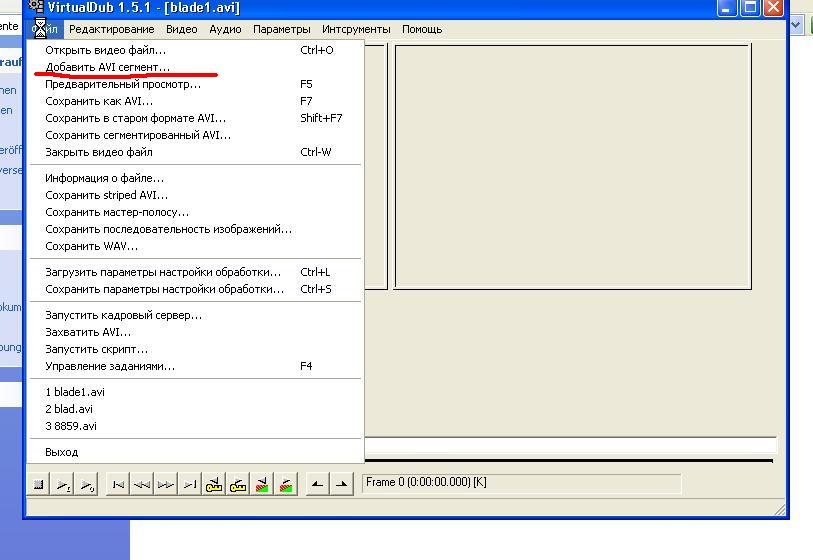The width and height of the screenshot is (813, 560).
Task: Open the Интсрументы menu
Action: pos(356,30)
